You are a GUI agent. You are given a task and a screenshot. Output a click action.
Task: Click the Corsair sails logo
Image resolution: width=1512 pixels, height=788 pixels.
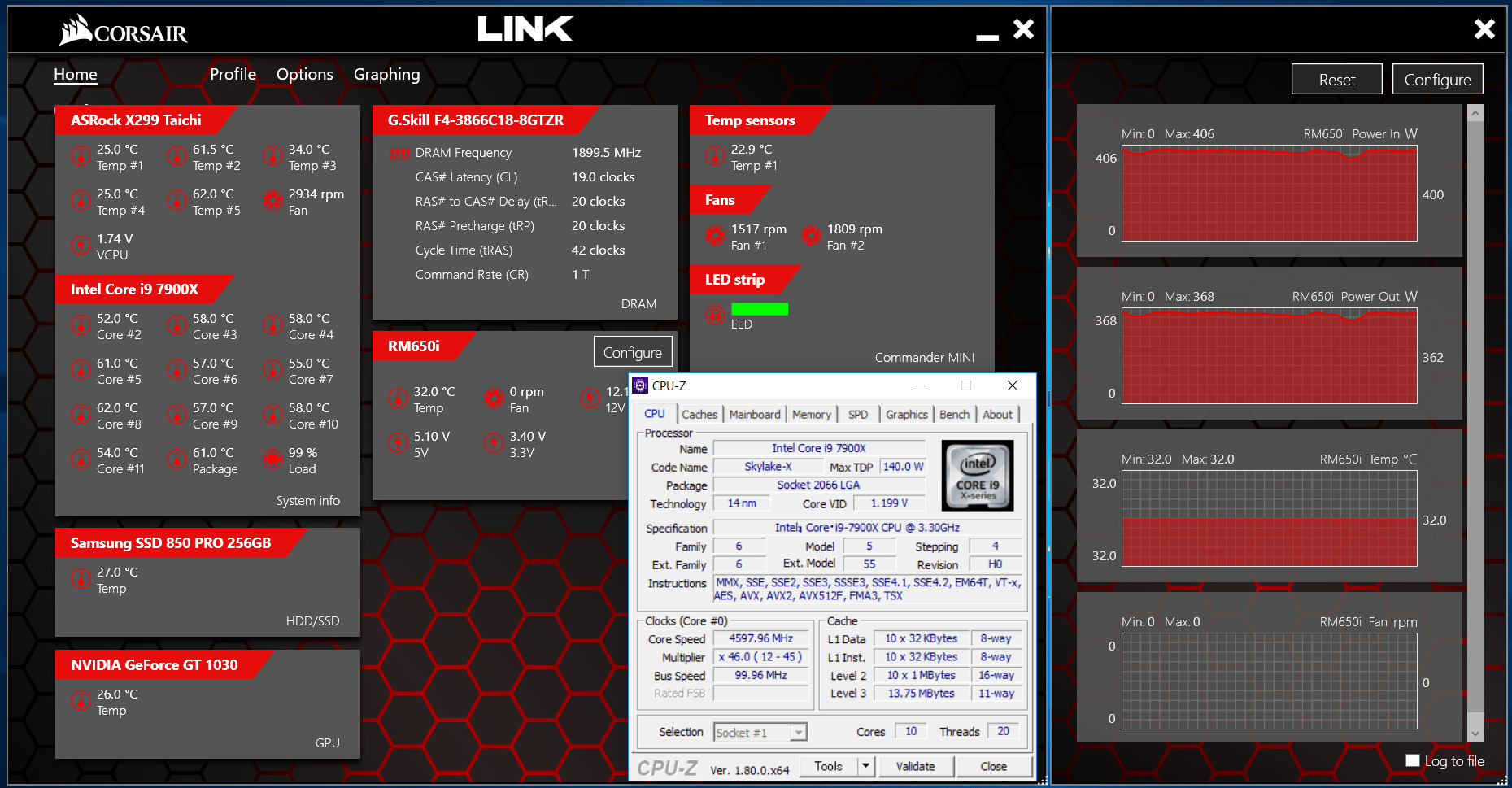pyautogui.click(x=76, y=30)
